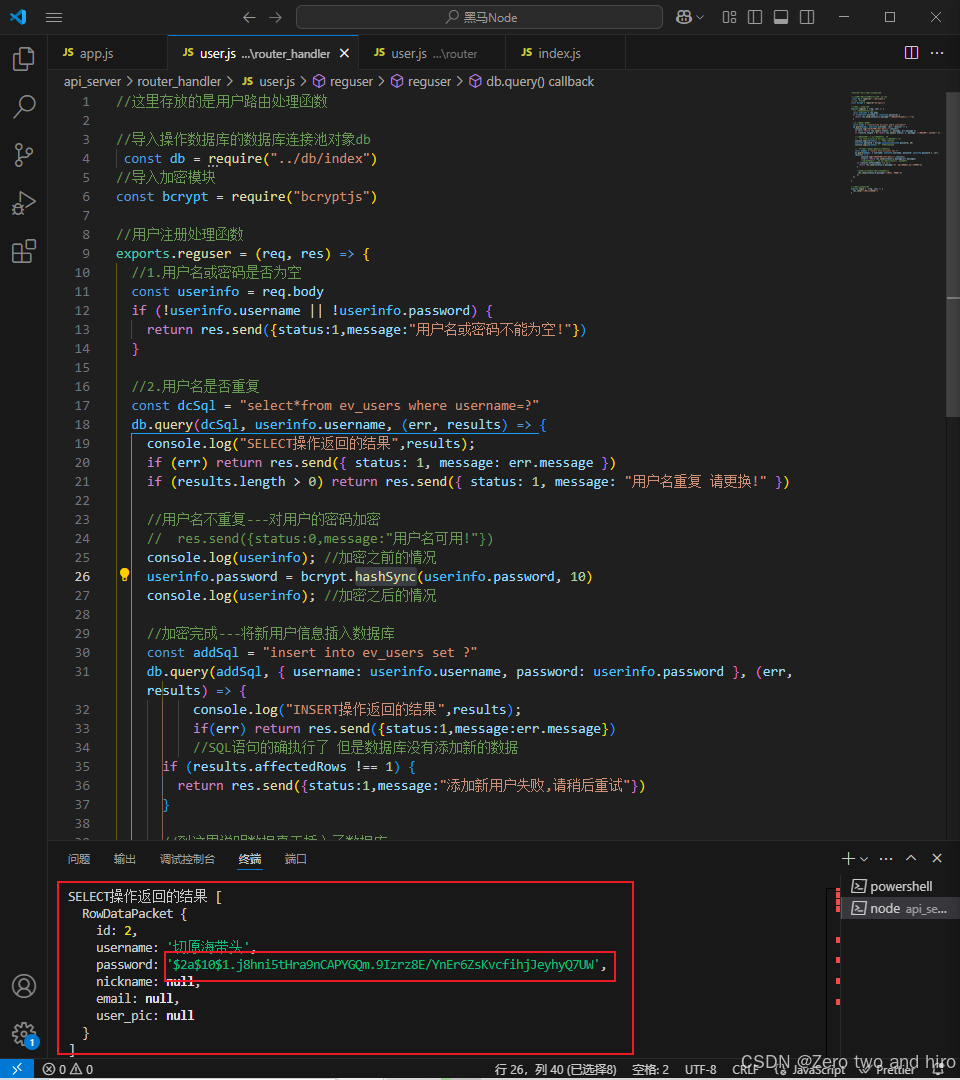
Task: Create a new terminal with the plus icon
Action: (846, 857)
